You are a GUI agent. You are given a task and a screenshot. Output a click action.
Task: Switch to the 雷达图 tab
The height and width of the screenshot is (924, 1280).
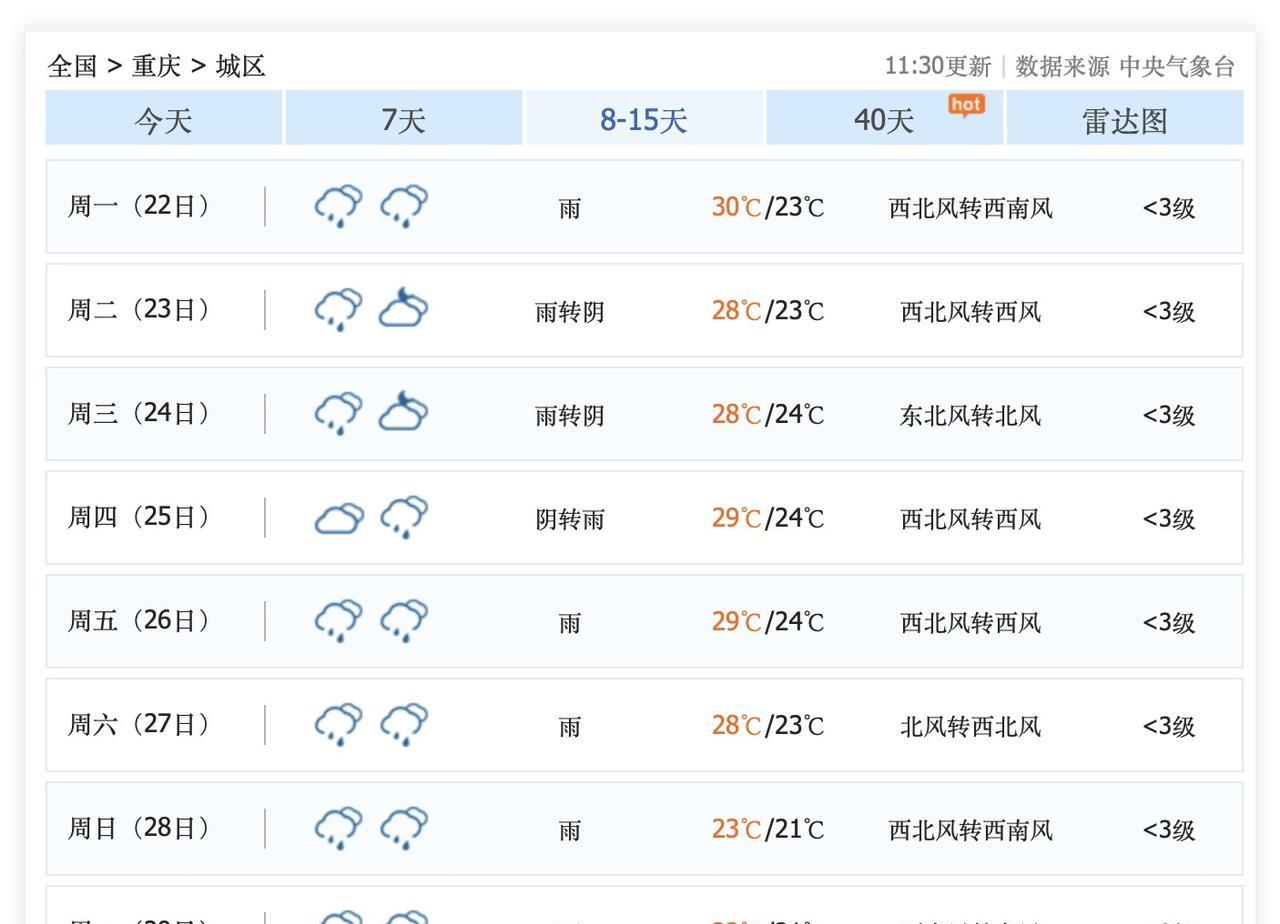click(1125, 120)
